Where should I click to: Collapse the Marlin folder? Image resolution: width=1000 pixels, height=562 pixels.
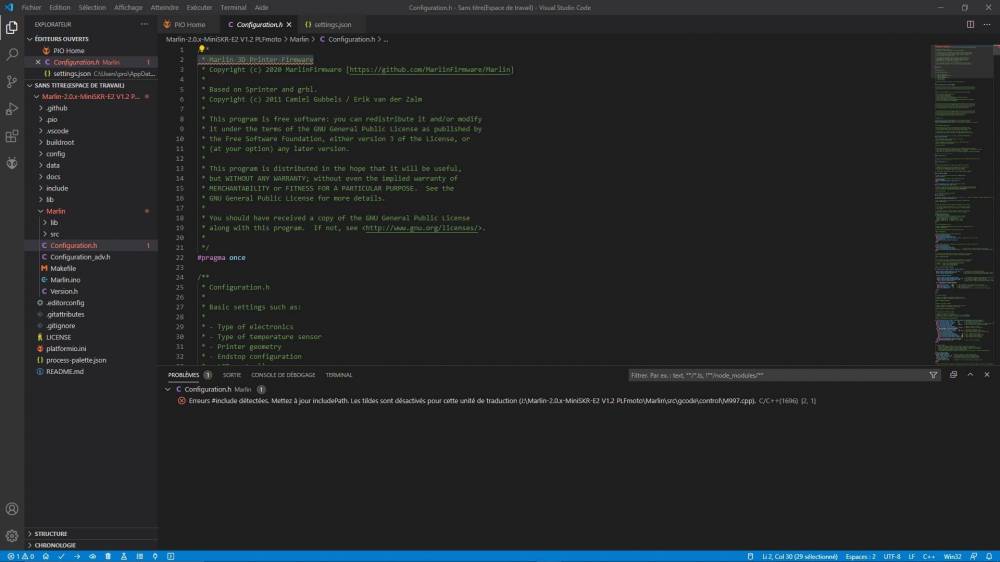click(x=41, y=211)
